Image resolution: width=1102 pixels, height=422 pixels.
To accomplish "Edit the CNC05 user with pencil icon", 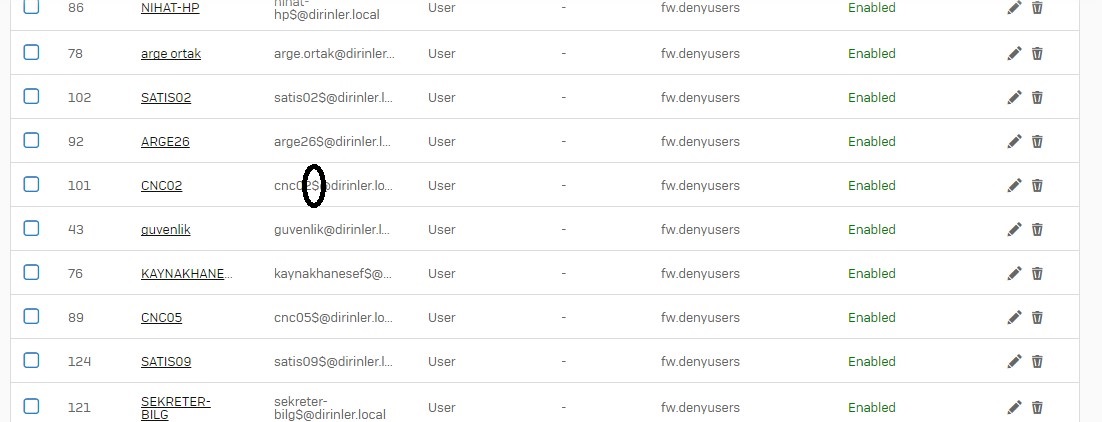I will click(x=1014, y=317).
